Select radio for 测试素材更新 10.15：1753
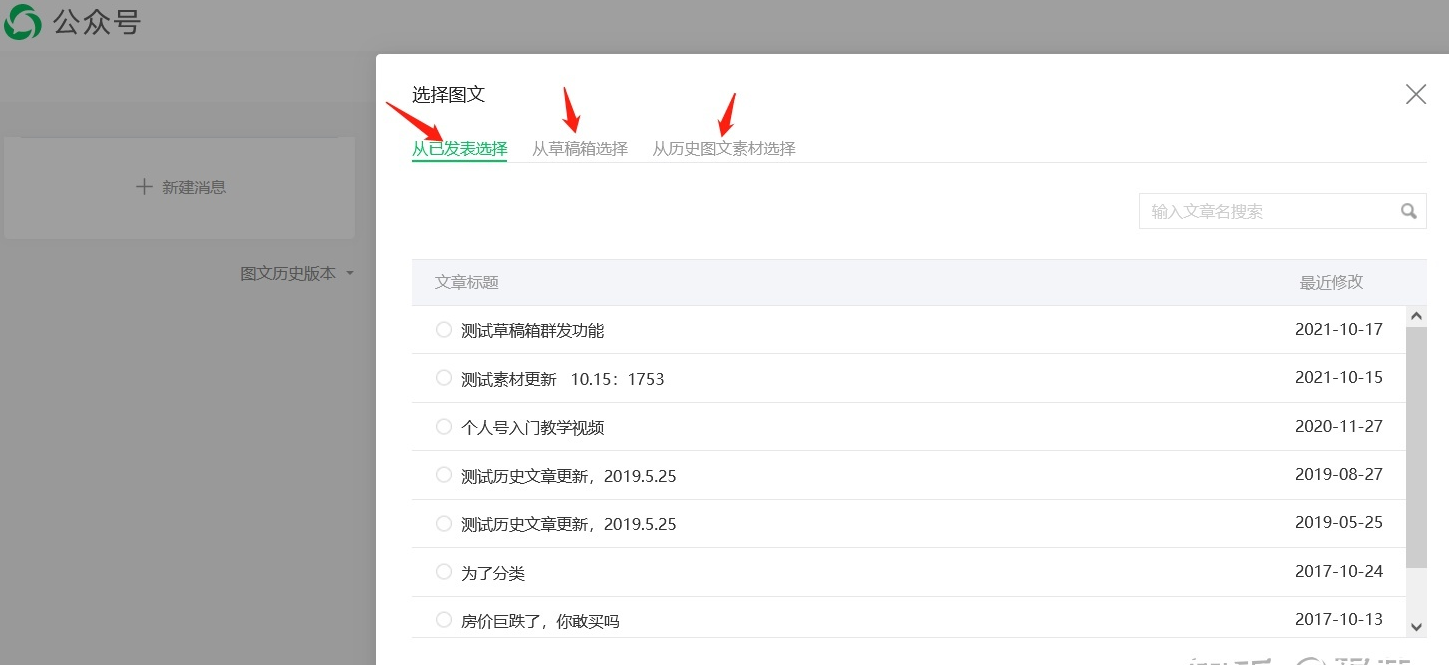 click(444, 378)
